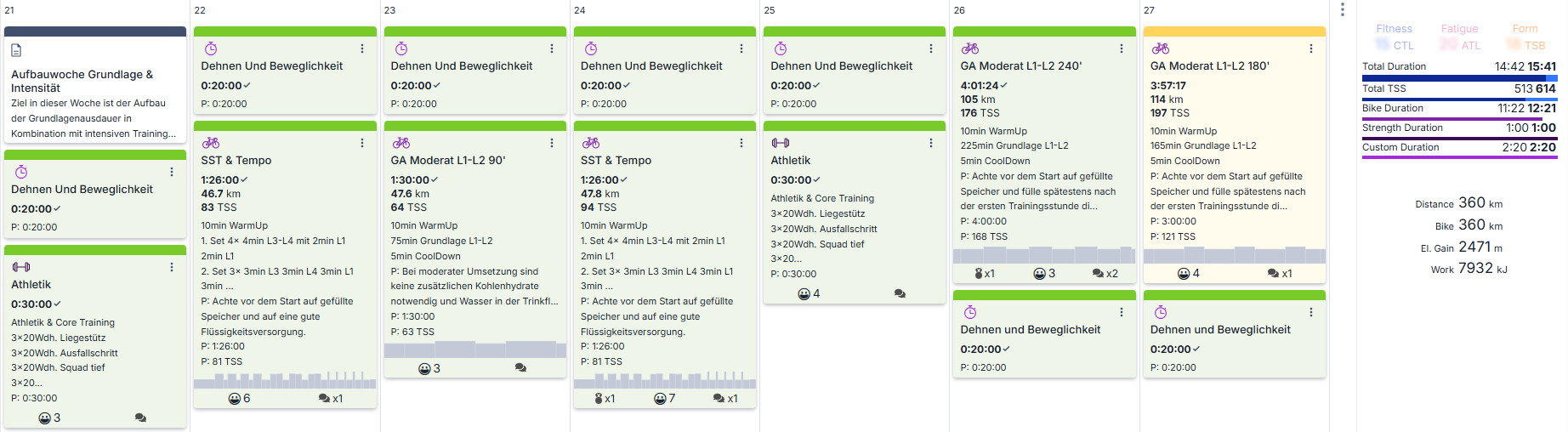Click the bike icon on Saturday's GA Moderat 240' workout
The image size is (1568, 432).
click(x=970, y=48)
